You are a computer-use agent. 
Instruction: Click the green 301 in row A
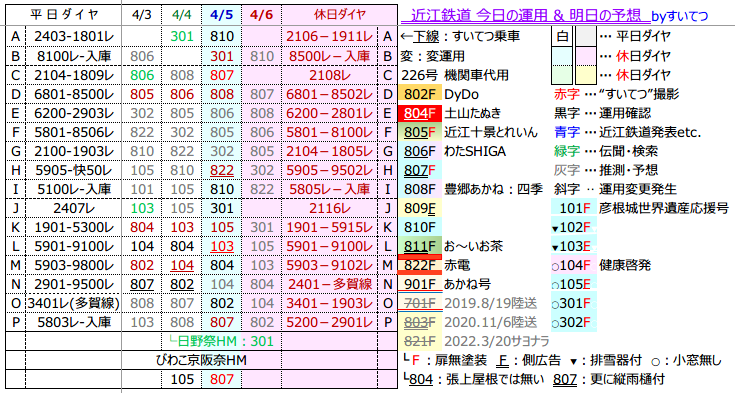tap(182, 37)
